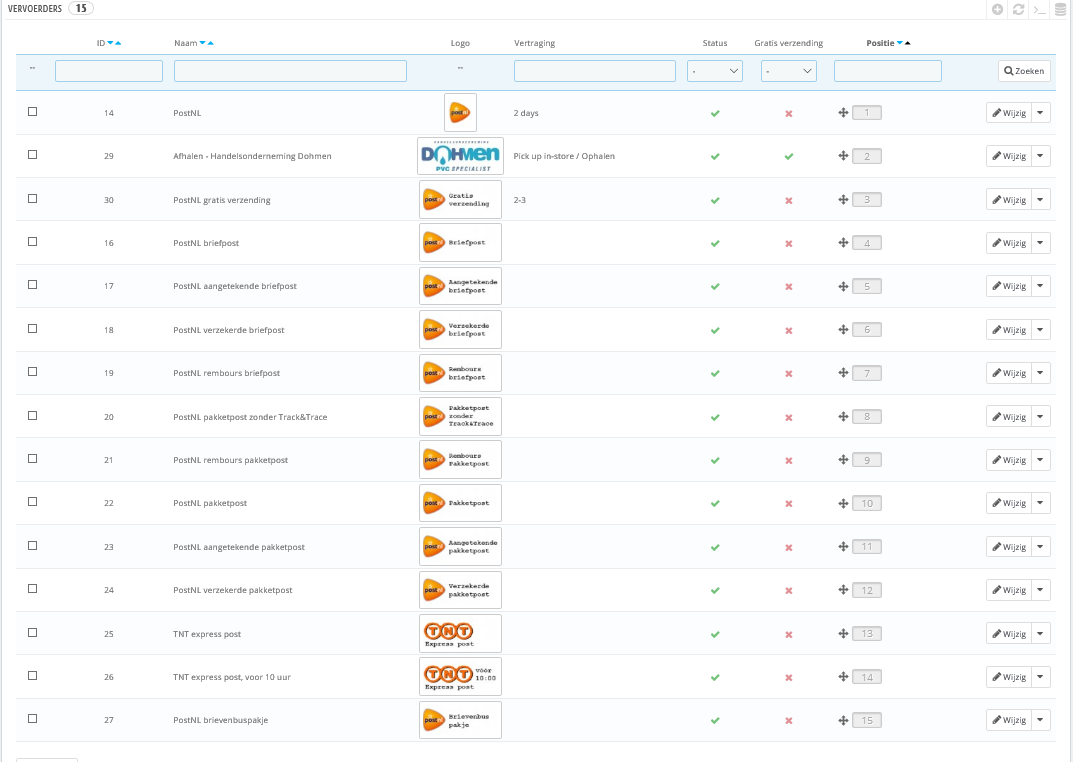Select checkbox for PostNL ID 14

[x=32, y=111]
